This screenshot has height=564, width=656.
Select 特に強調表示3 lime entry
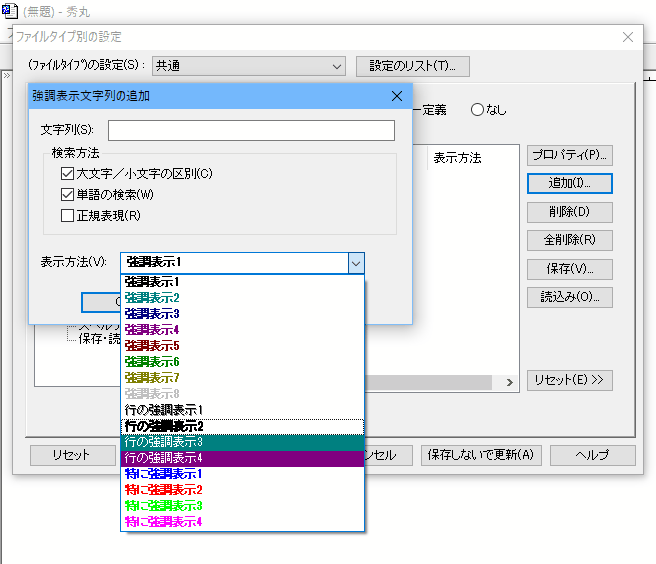242,506
